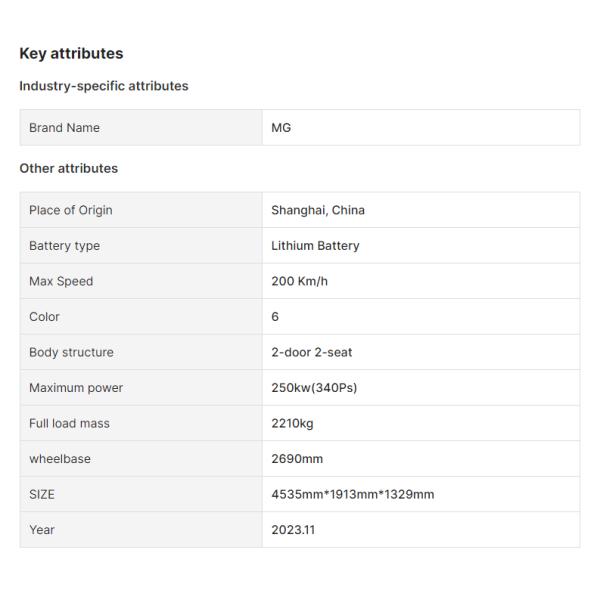Click the Key attributes heading
The image size is (600, 600).
click(x=71, y=54)
